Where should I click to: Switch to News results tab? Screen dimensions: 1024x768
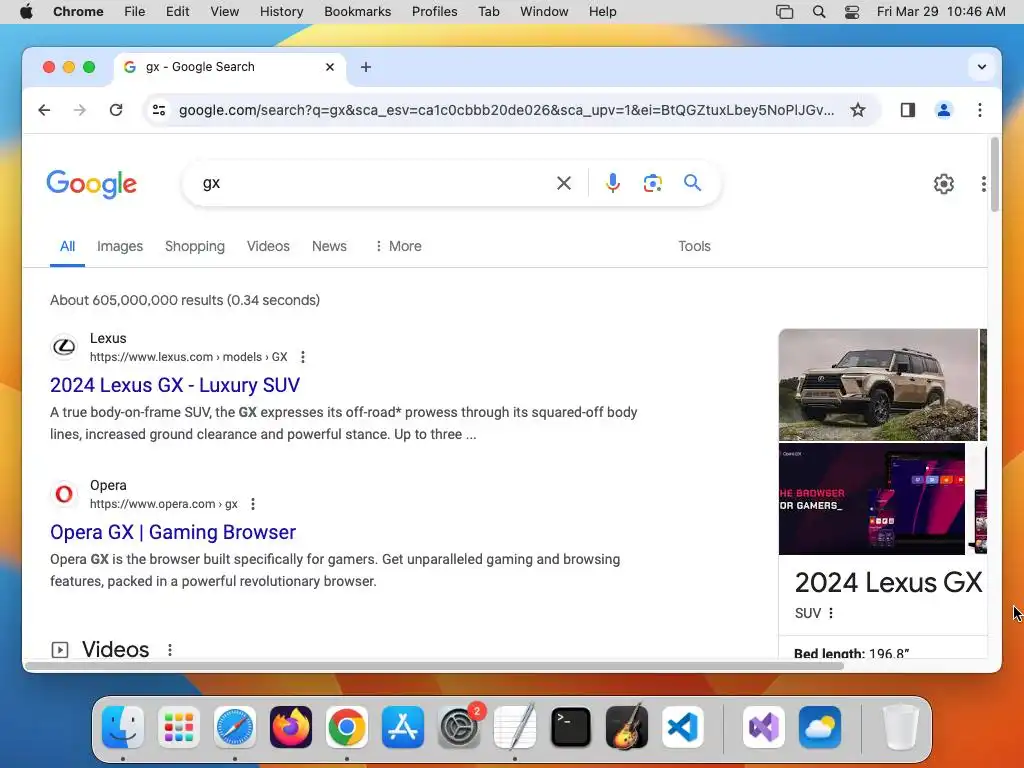[329, 246]
